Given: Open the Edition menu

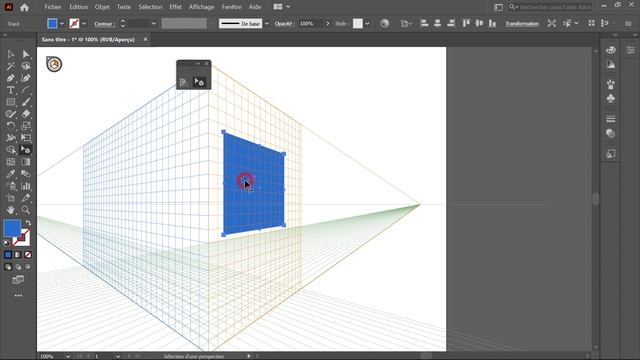Looking at the screenshot, I should (78, 7).
